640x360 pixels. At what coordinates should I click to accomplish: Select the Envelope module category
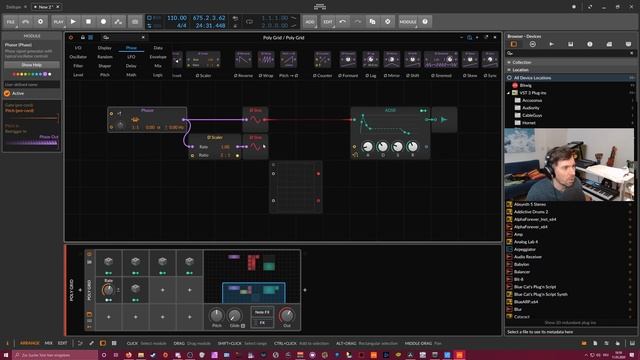point(158,57)
